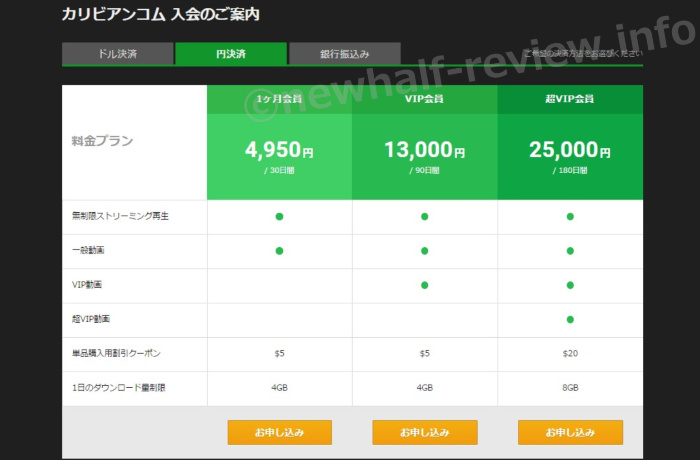Screen dimensions: 700x460
Task: Click the 4GB value under VIP会員
Action: pos(425,388)
